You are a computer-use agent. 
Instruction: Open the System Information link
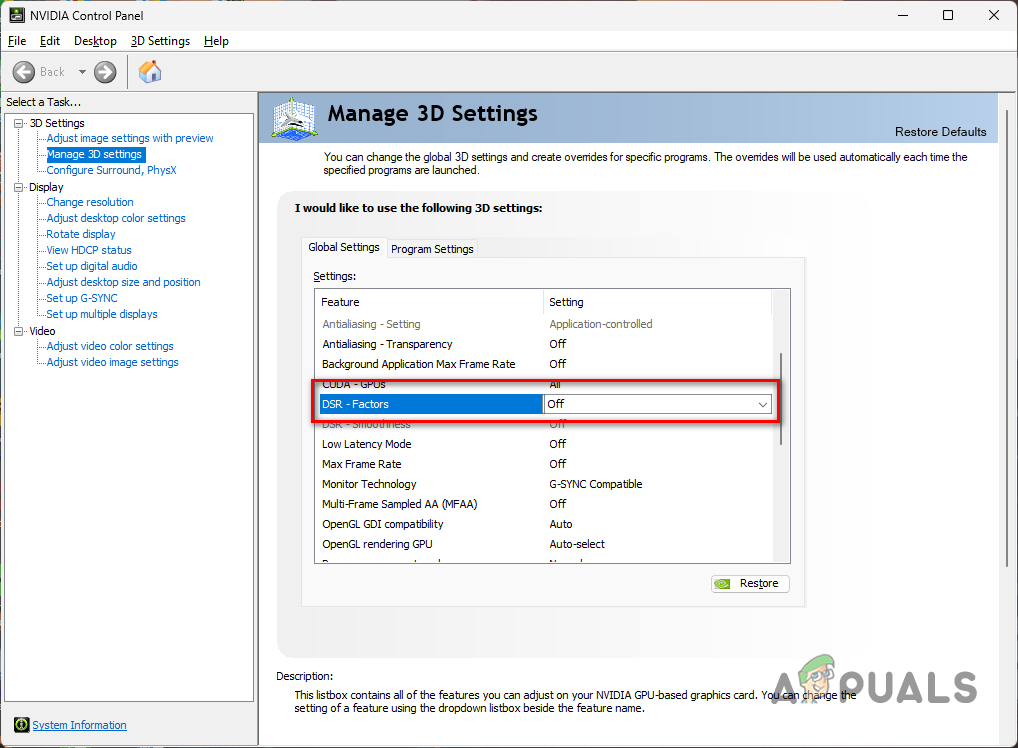[x=79, y=725]
